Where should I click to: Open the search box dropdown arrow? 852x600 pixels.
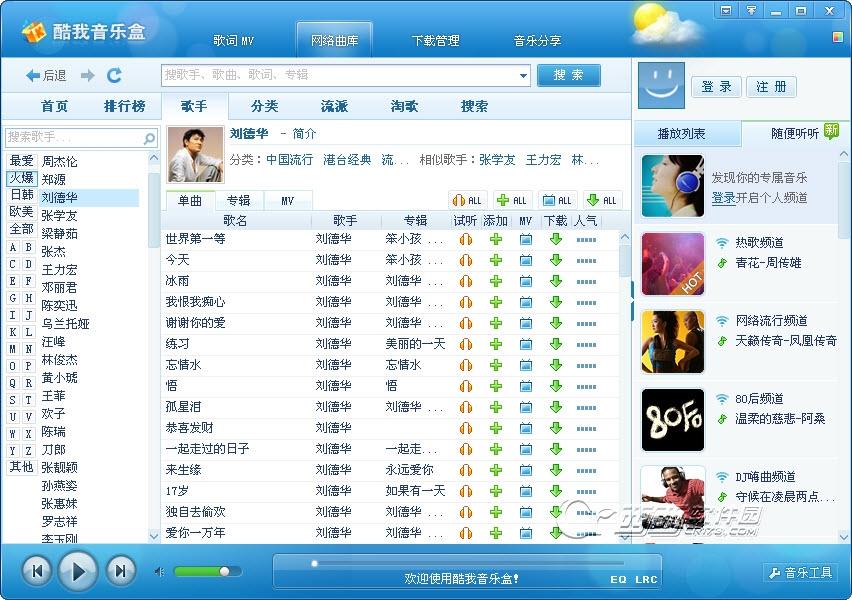523,76
